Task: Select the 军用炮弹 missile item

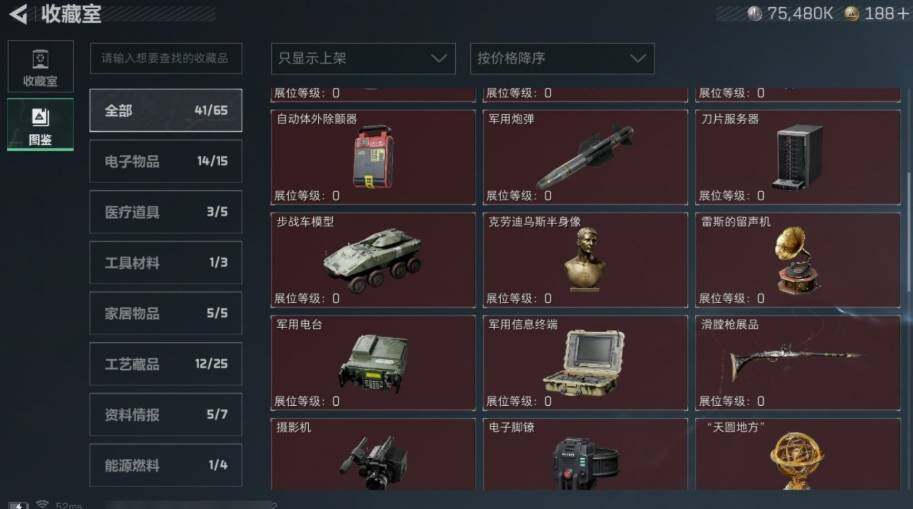Action: click(585, 157)
